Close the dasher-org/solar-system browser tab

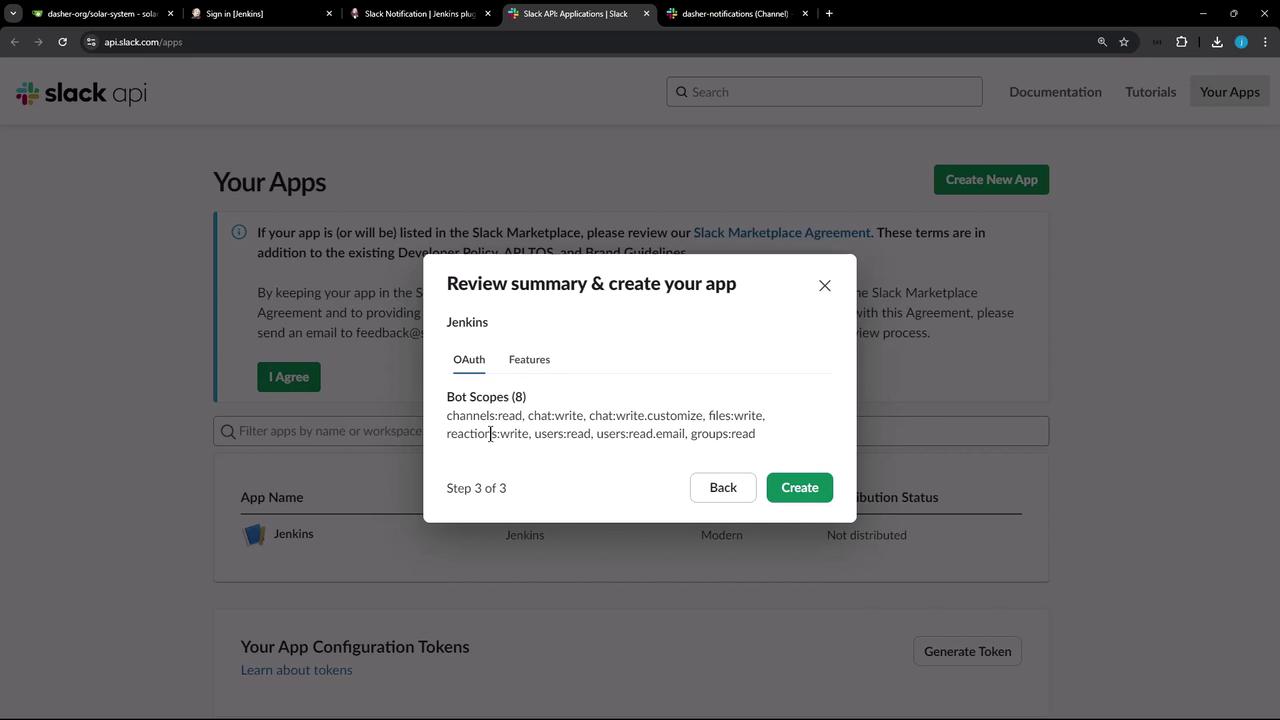coord(171,14)
